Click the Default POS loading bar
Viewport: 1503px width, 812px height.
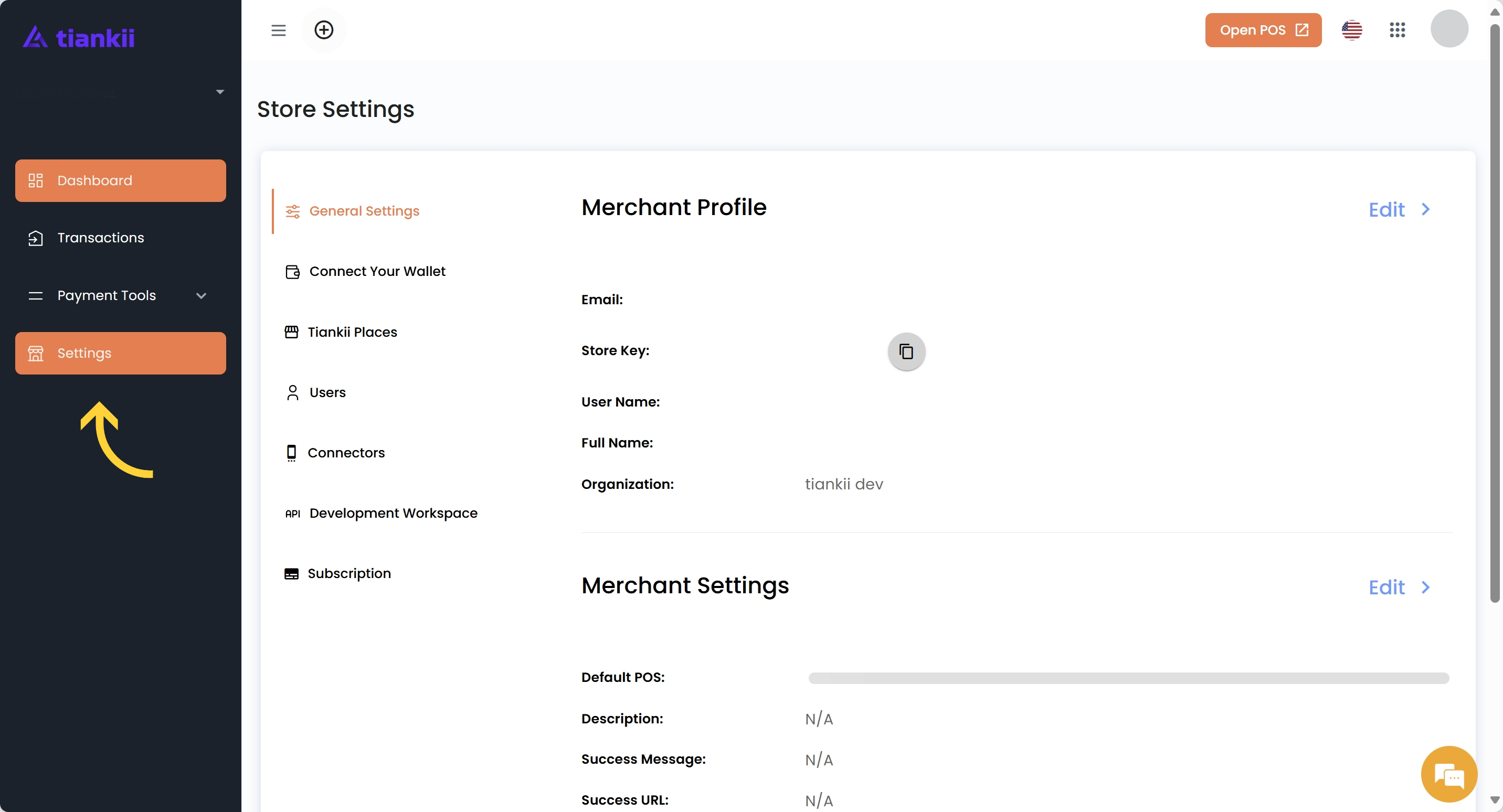point(1128,678)
